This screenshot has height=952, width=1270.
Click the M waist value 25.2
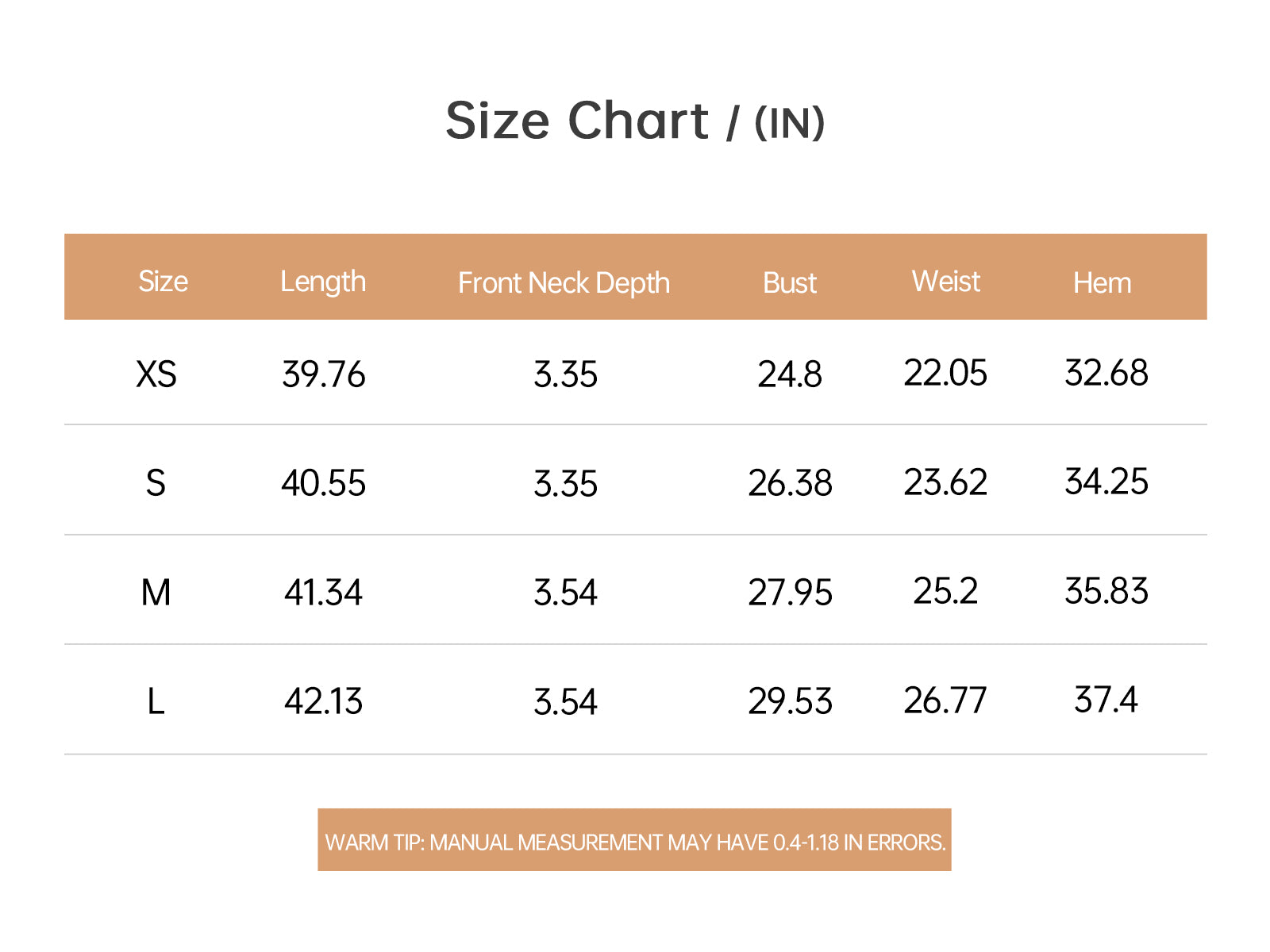945,590
